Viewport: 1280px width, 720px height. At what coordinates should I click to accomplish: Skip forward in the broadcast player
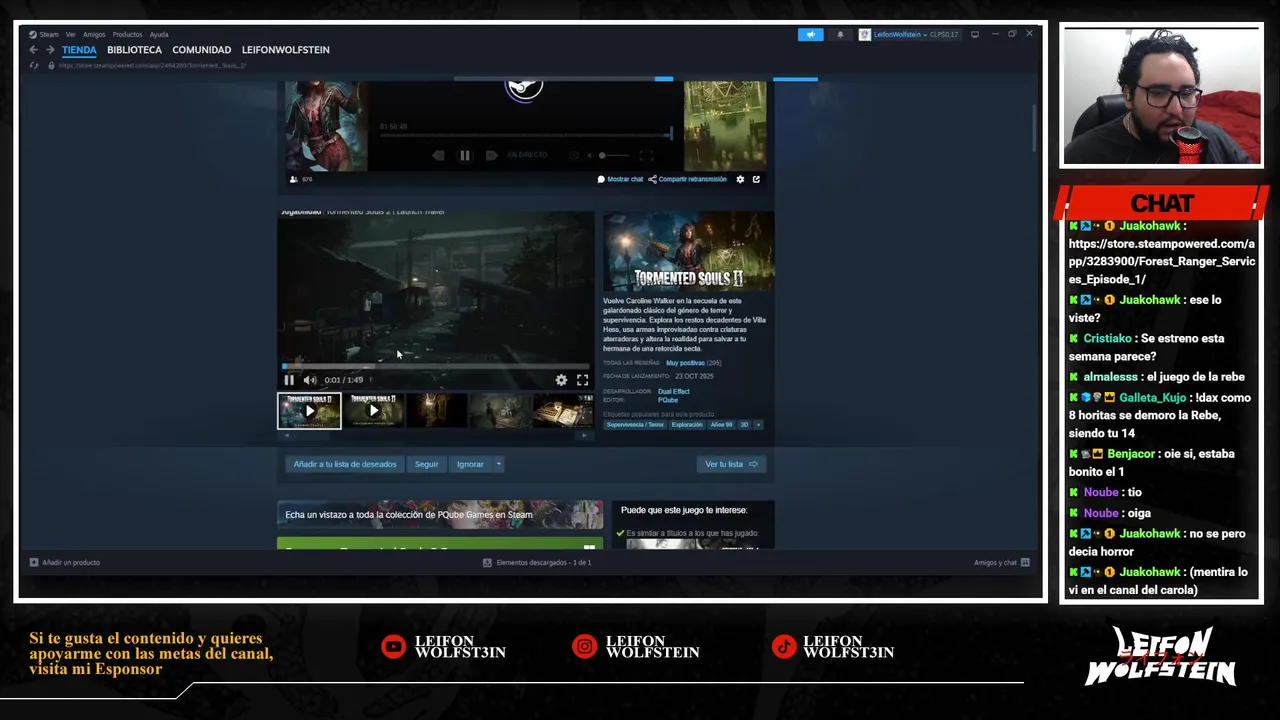point(491,155)
